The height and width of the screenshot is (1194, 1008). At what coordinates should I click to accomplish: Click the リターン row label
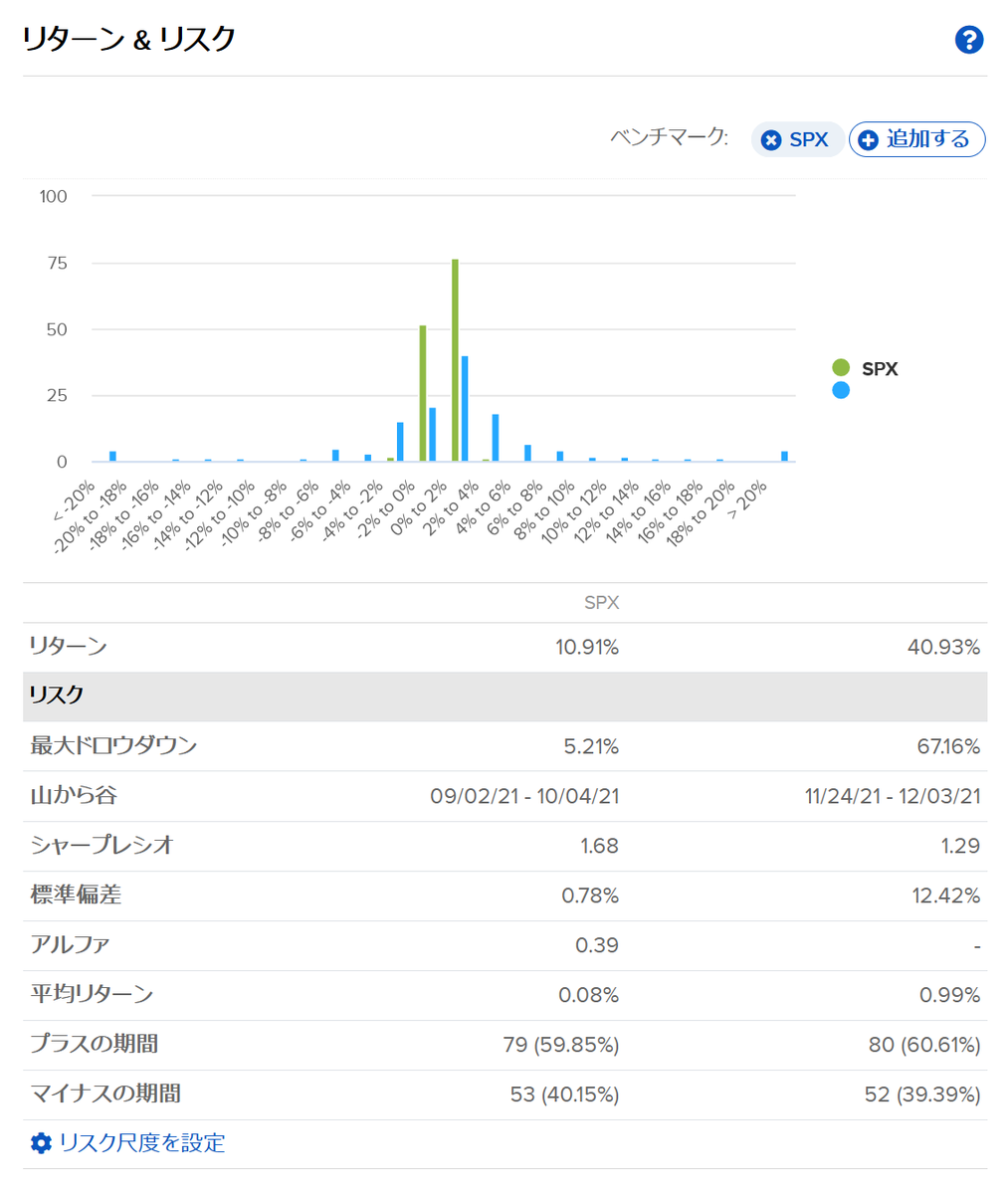69,647
